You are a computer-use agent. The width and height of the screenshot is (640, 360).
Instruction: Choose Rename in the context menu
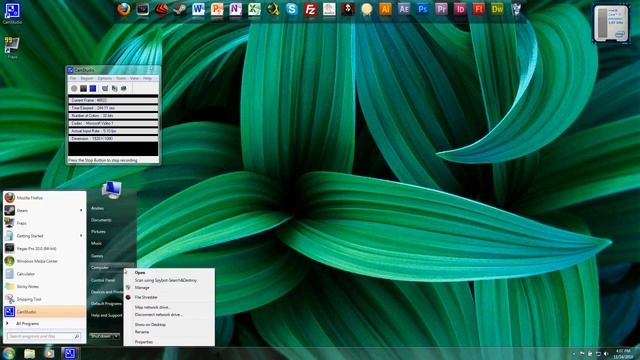[x=169, y=332]
